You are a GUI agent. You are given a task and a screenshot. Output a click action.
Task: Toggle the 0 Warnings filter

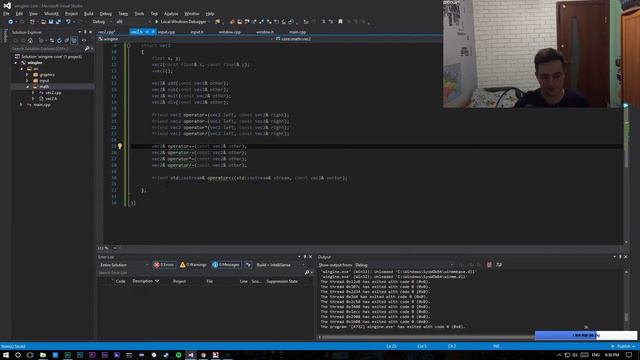193,265
